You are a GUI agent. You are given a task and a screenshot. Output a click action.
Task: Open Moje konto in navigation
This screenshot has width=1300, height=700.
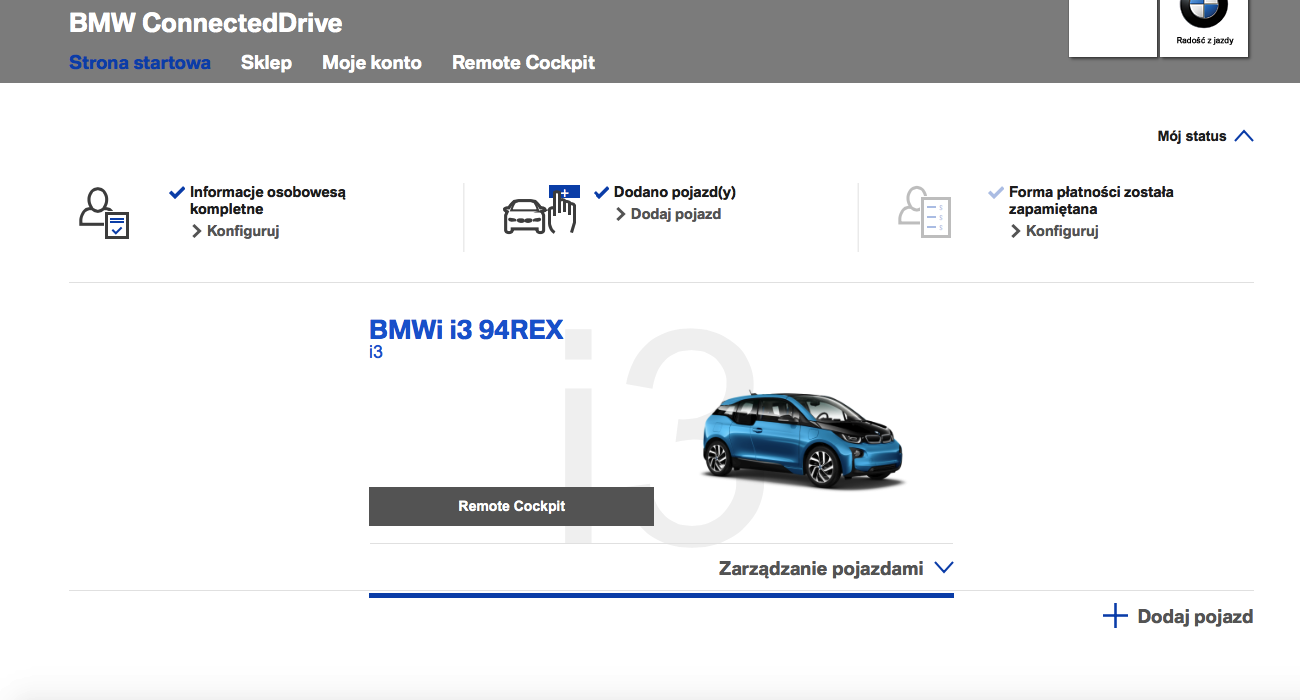pyautogui.click(x=372, y=62)
